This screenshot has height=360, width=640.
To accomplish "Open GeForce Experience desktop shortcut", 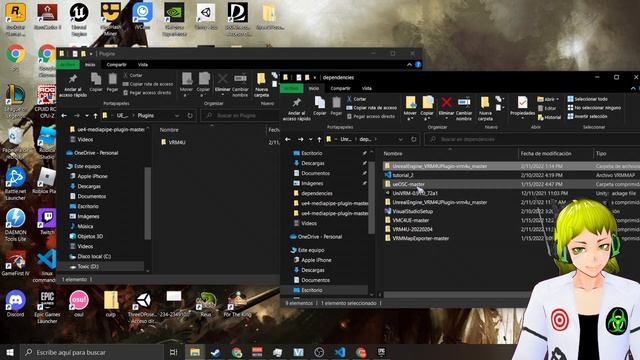I will [174, 19].
